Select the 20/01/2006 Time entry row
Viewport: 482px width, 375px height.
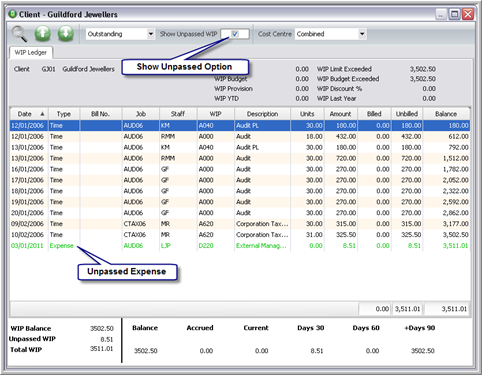[x=240, y=213]
